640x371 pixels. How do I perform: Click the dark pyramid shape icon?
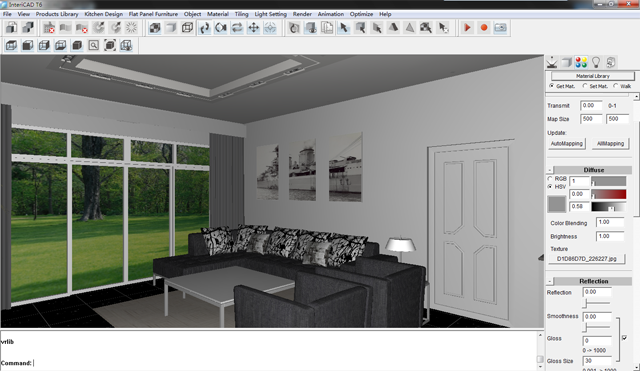pyautogui.click(x=393, y=28)
